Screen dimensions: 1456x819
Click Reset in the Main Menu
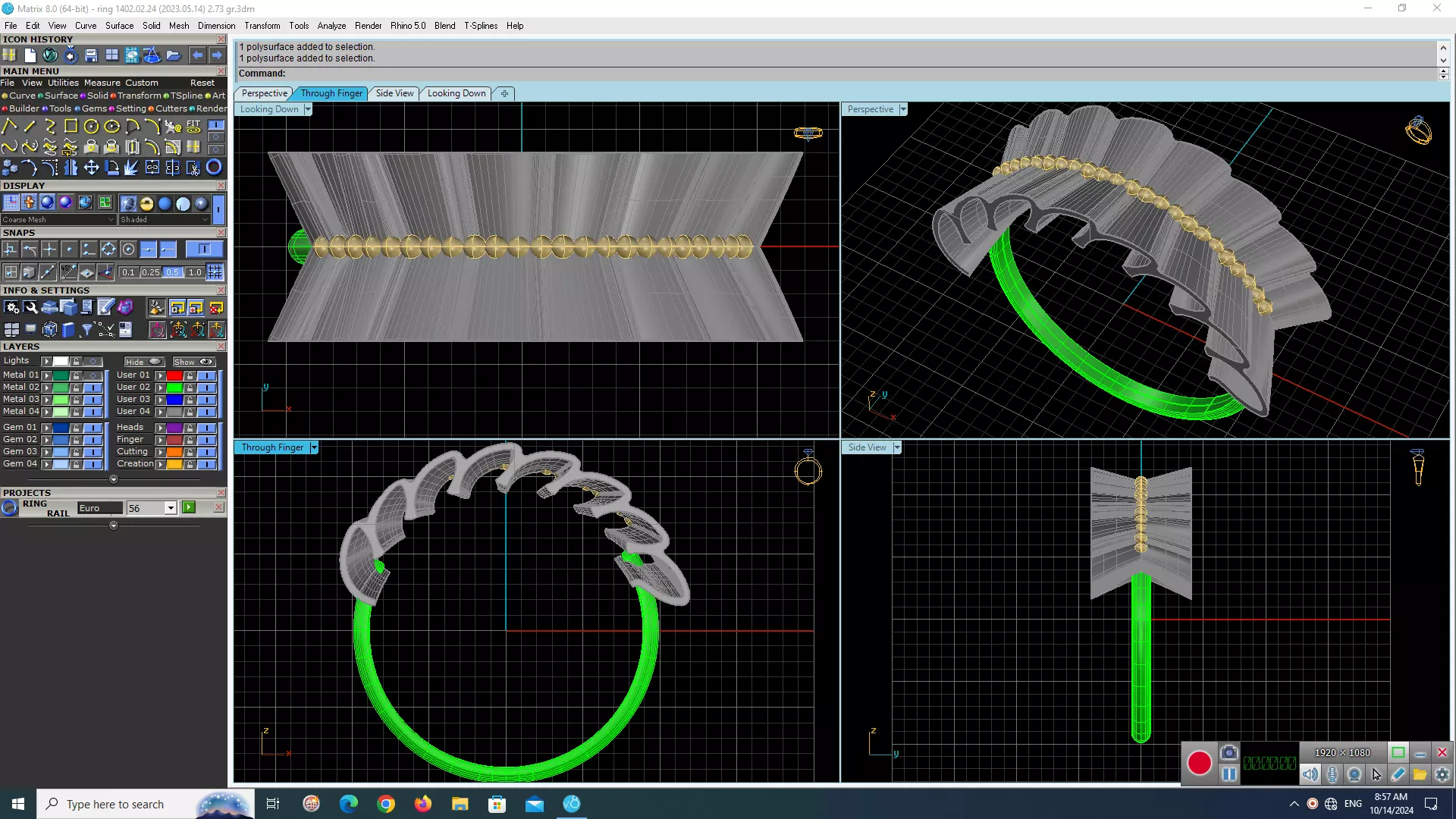coord(202,83)
